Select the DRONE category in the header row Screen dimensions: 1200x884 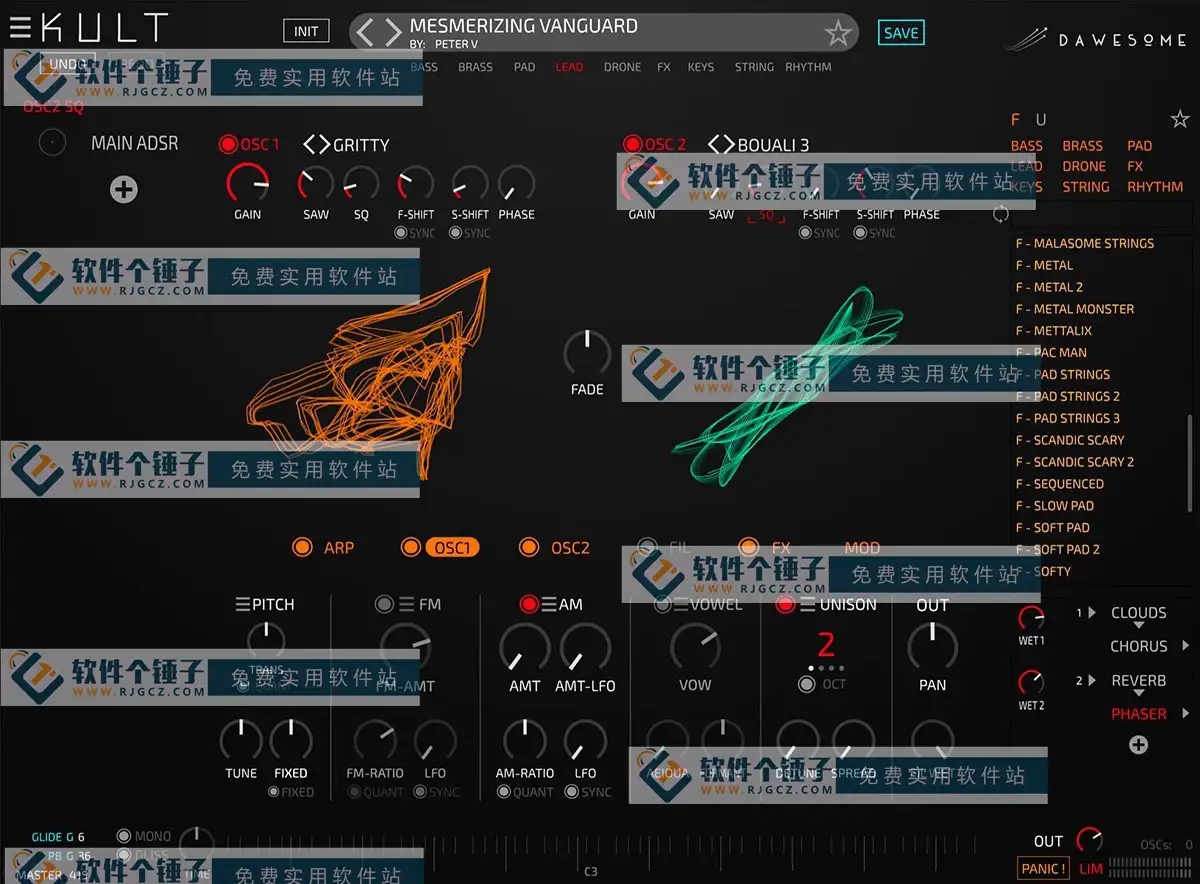pos(622,67)
